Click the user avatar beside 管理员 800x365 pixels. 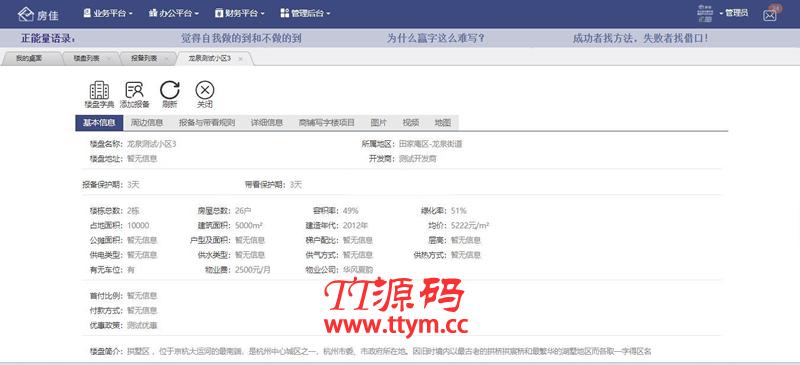(x=705, y=13)
